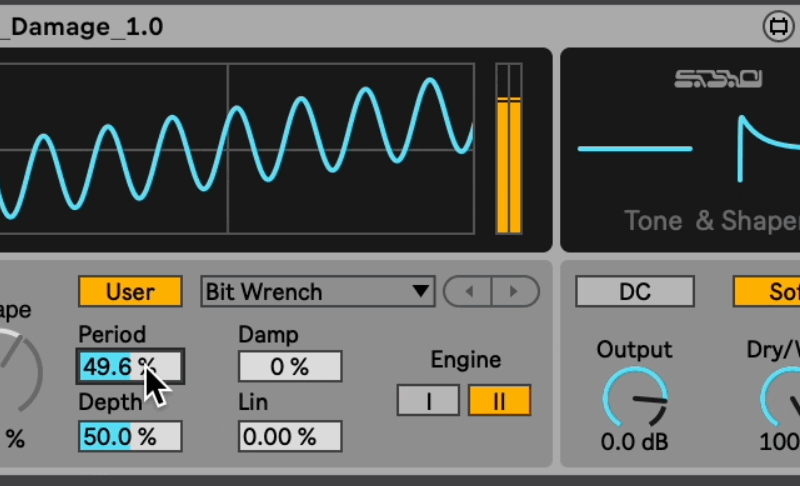Image resolution: width=800 pixels, height=486 pixels.
Task: Toggle the User mode button
Action: (130, 292)
